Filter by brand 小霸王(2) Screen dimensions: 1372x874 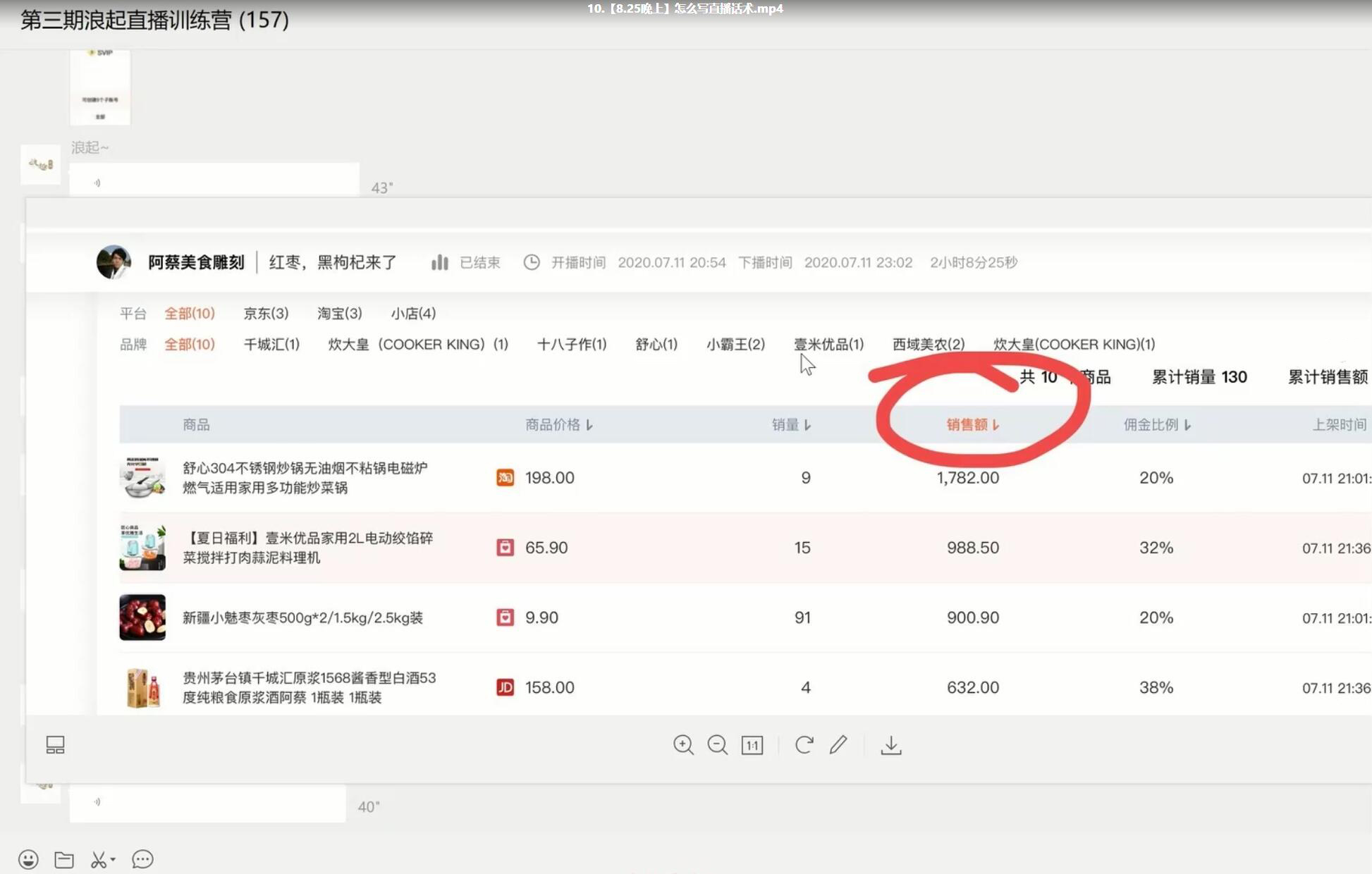point(735,344)
